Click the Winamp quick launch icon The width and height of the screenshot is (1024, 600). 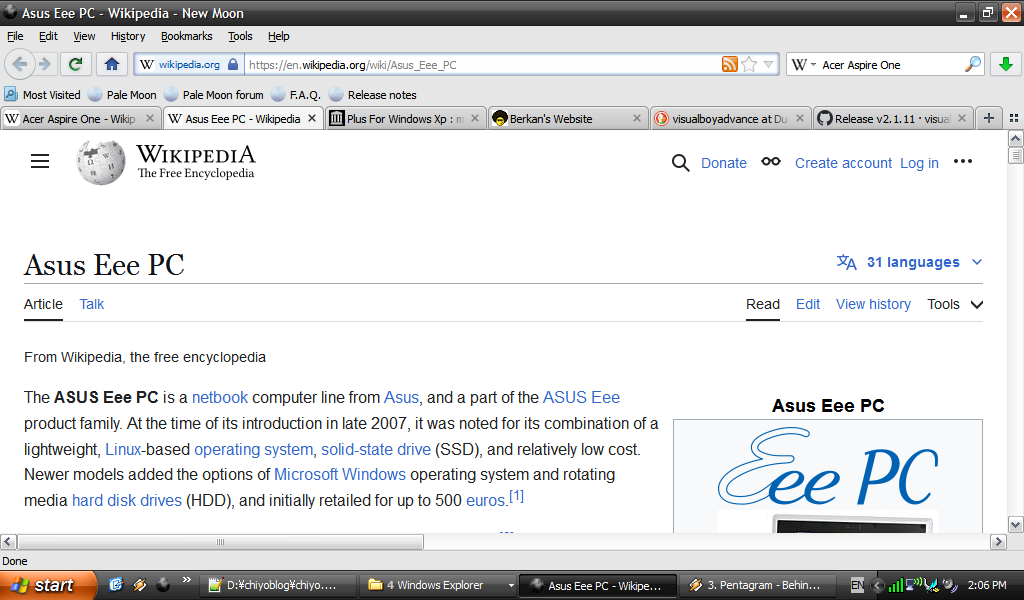(139, 584)
